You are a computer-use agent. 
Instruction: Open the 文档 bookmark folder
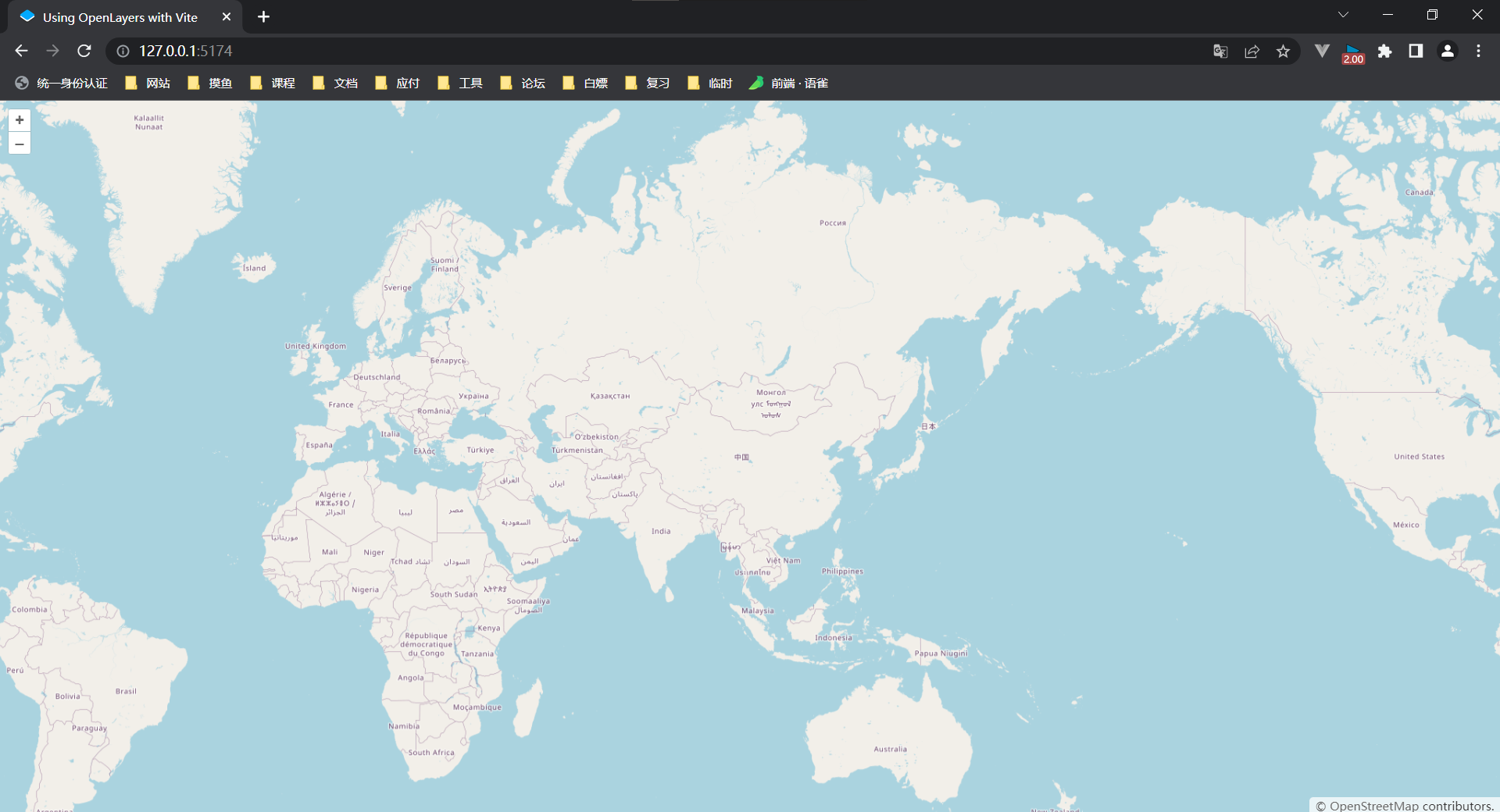point(335,83)
